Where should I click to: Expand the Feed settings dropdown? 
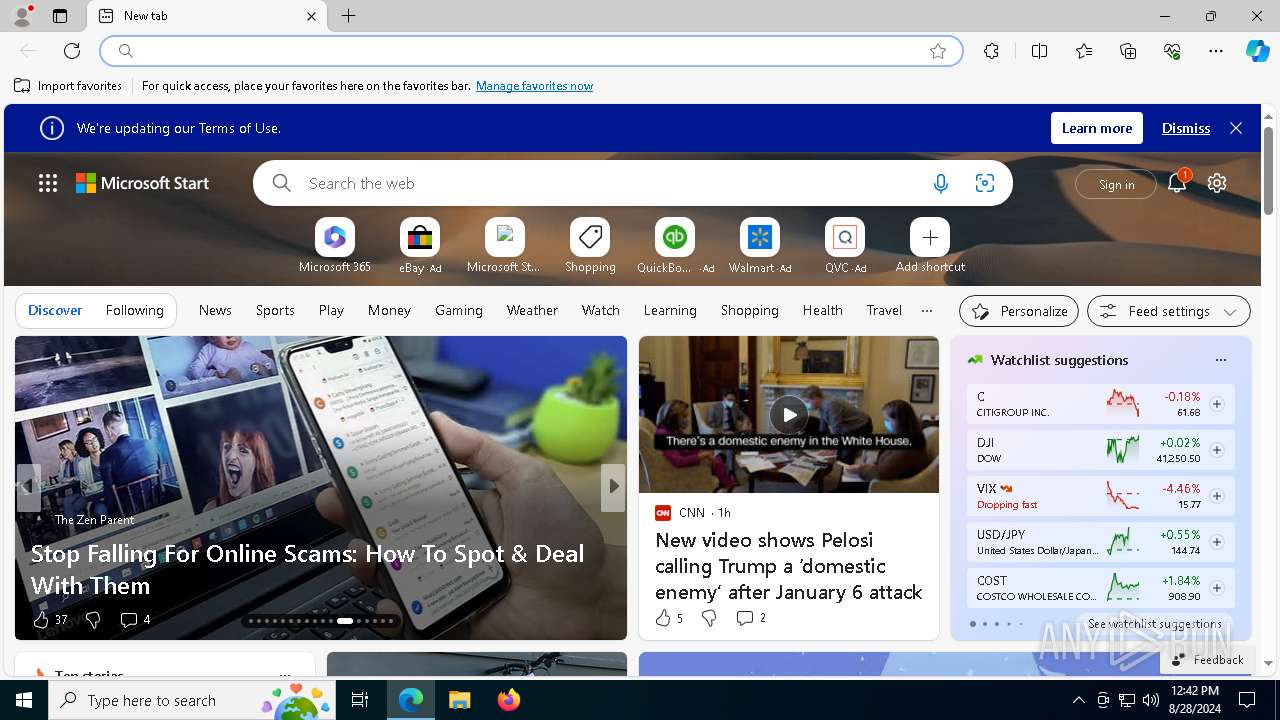point(1168,311)
